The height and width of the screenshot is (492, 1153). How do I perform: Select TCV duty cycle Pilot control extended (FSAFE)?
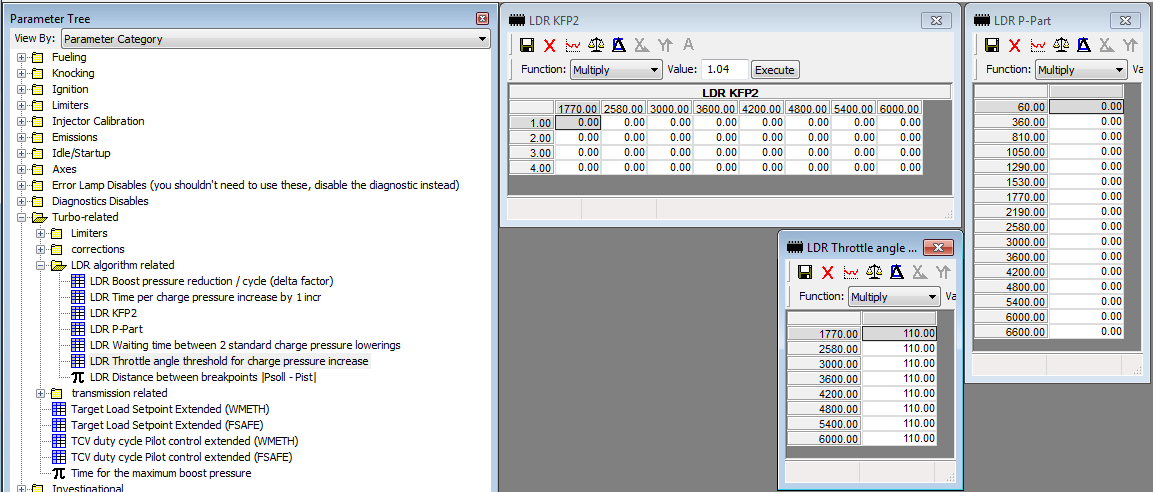pyautogui.click(x=182, y=457)
